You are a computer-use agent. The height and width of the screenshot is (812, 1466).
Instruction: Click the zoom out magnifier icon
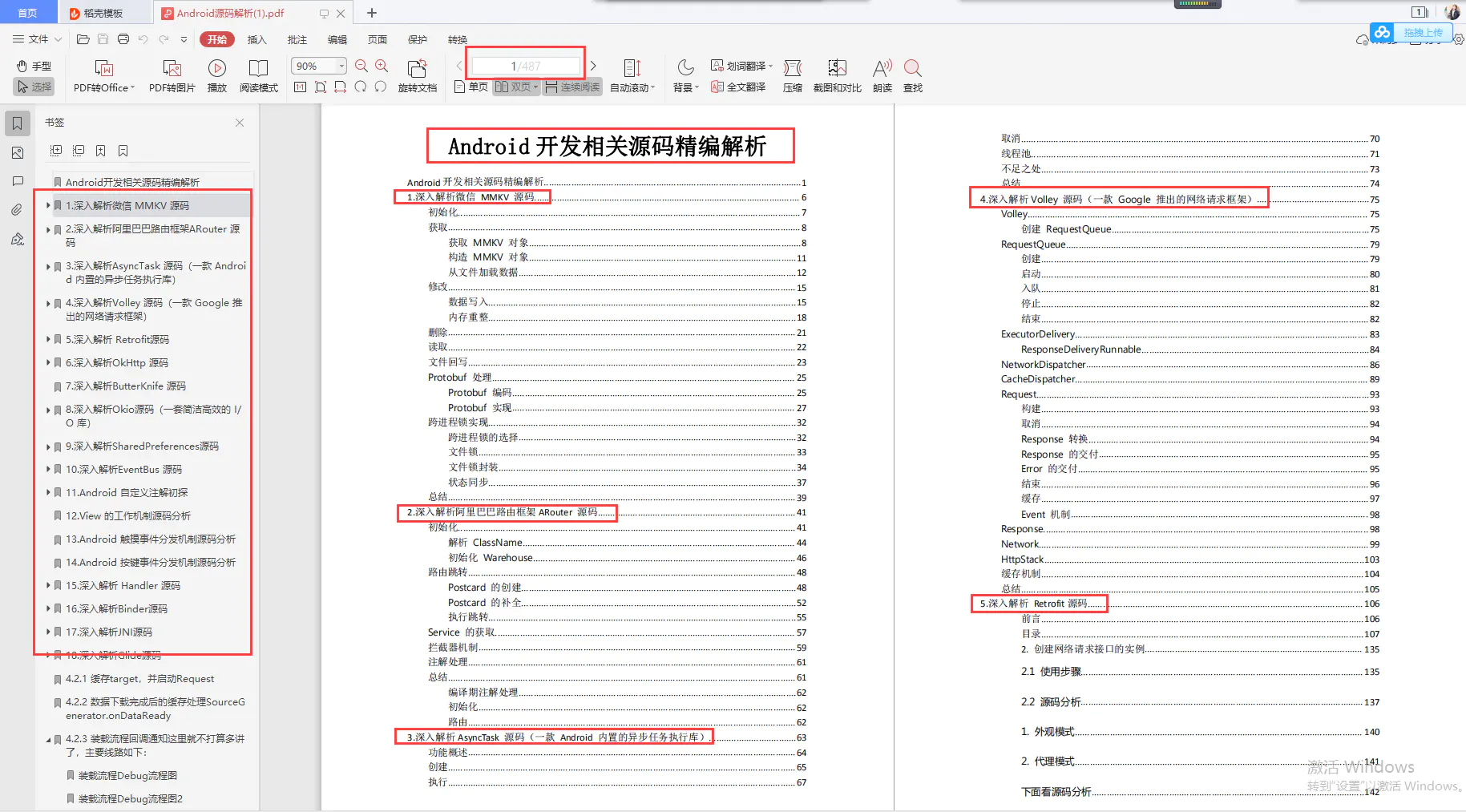click(361, 66)
